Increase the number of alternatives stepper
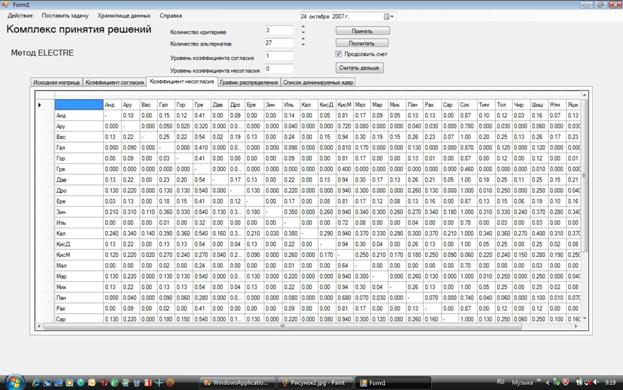The image size is (623, 390). [303, 39]
